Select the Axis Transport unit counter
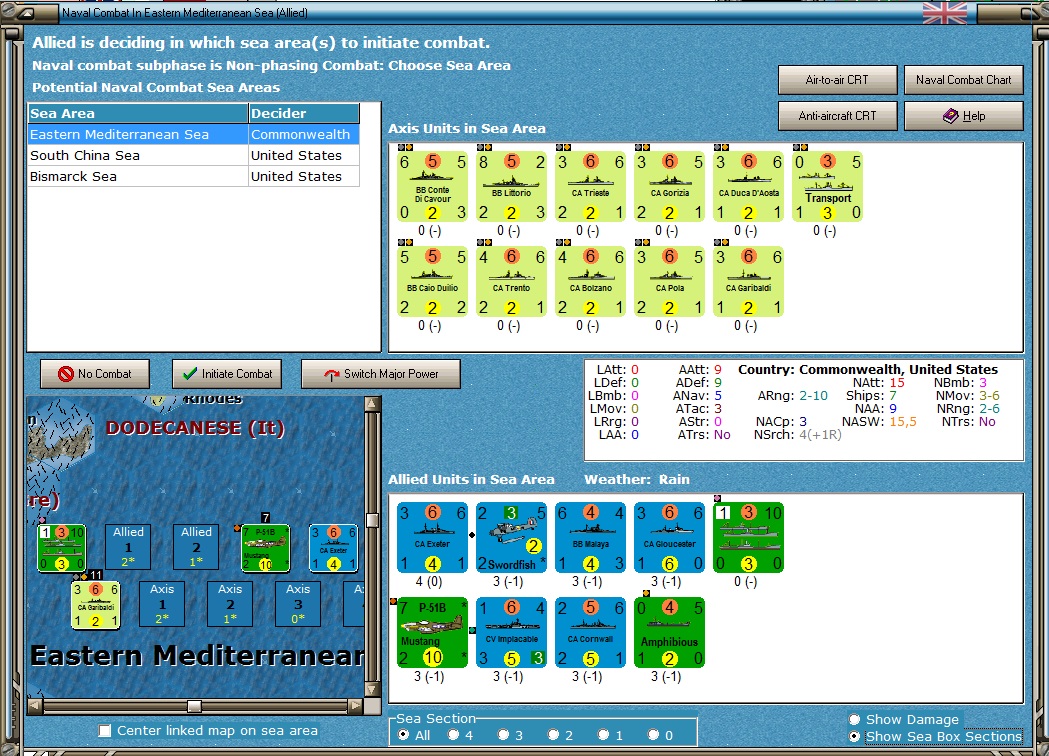Viewport: 1049px width, 756px height. point(827,187)
